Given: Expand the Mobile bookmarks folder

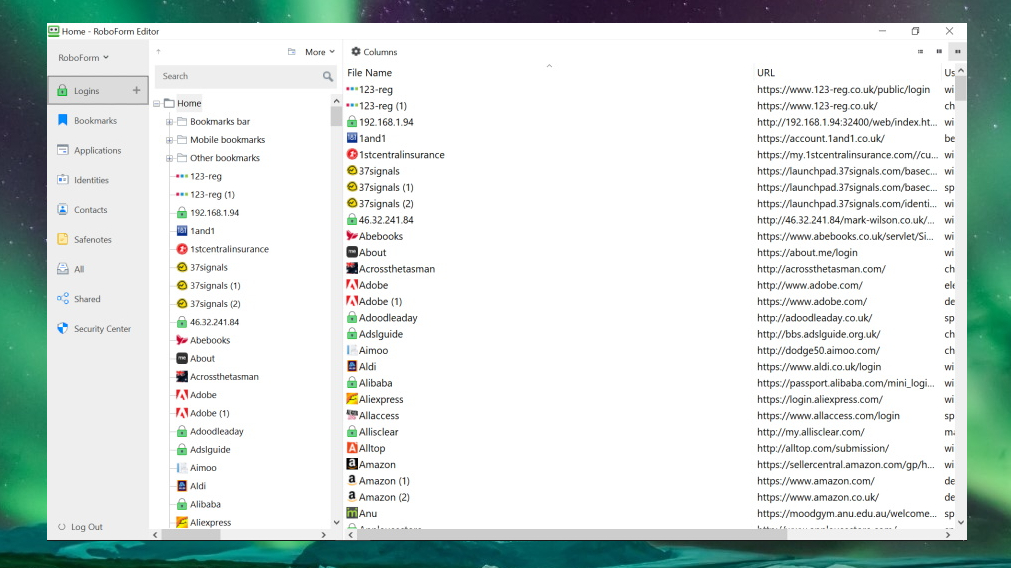Looking at the screenshot, I should point(170,139).
